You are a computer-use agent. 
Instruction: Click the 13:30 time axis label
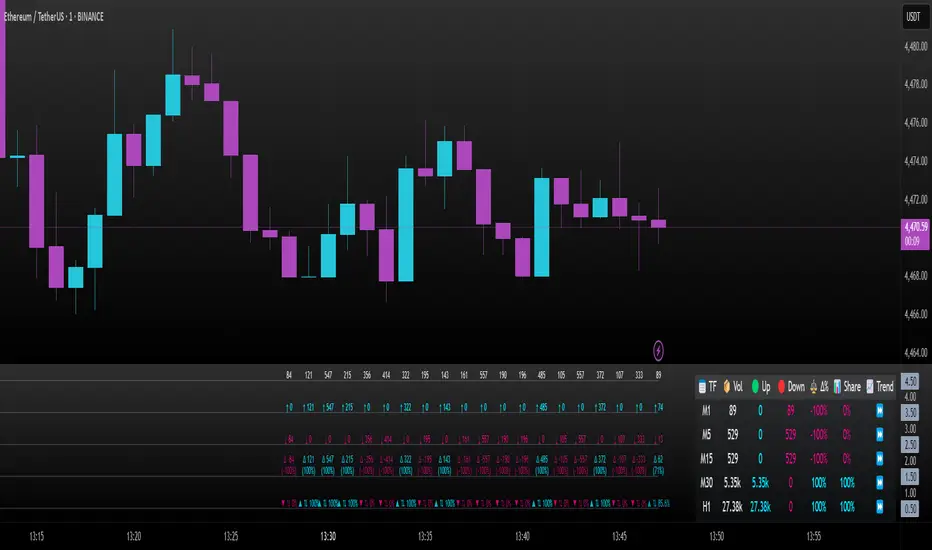click(x=329, y=537)
